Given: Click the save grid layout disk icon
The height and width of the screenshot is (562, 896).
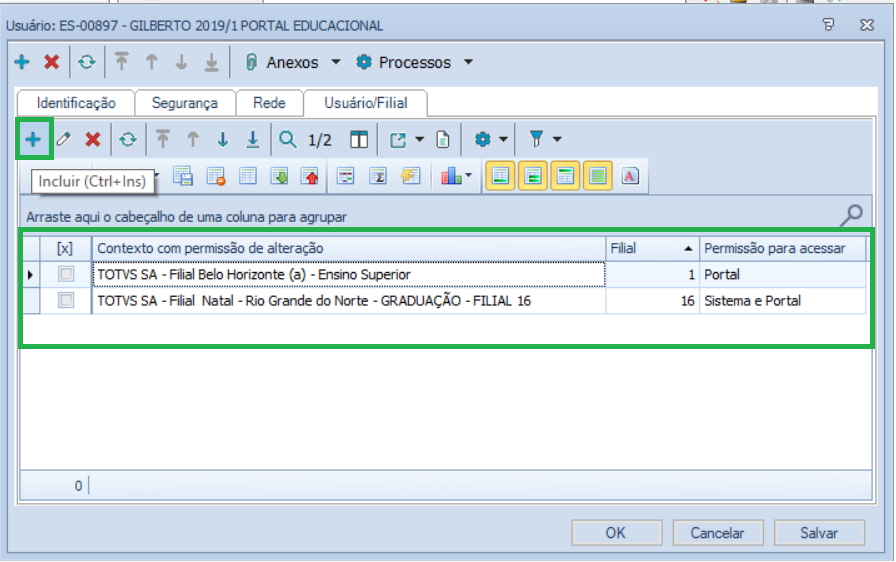Looking at the screenshot, I should click(x=183, y=176).
